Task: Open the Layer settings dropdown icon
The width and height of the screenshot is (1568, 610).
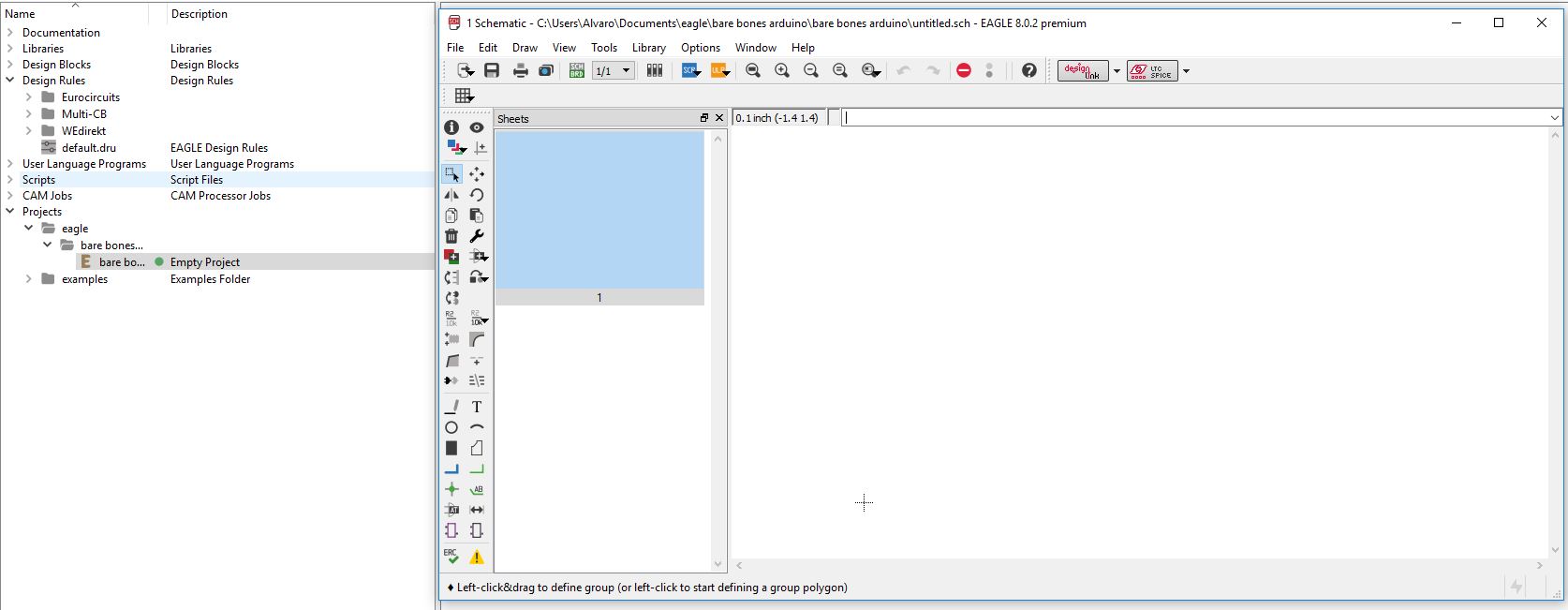Action: pos(456,148)
